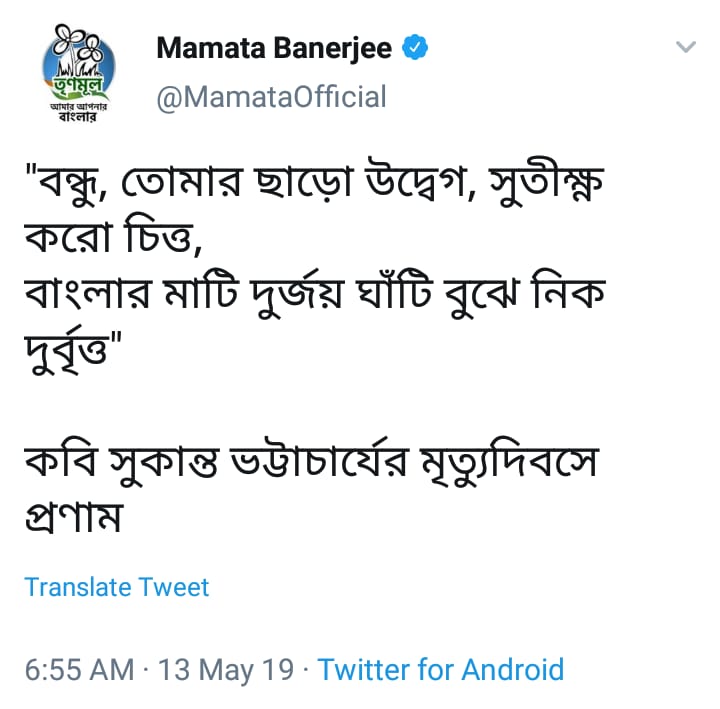
Task: Click the word মৃত্যুদিবসে
Action: [x=510, y=460]
